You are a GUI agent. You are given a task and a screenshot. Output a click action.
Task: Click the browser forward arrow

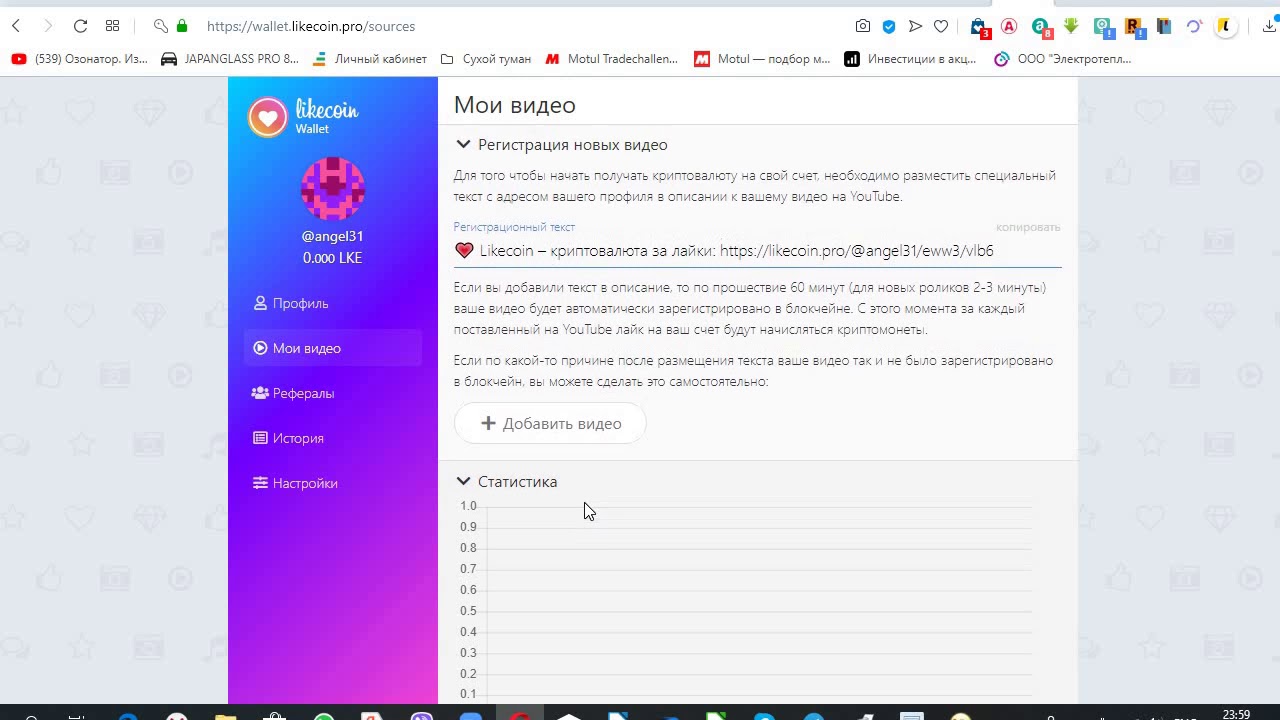(x=47, y=26)
